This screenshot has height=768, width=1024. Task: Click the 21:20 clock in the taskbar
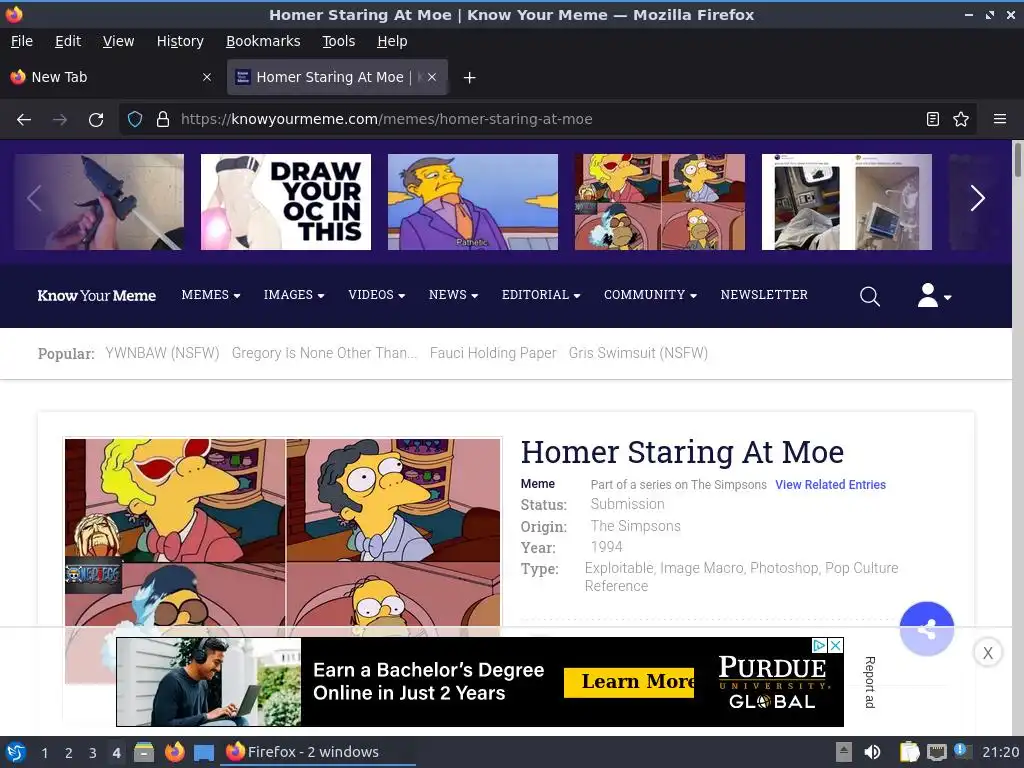coord(1000,752)
